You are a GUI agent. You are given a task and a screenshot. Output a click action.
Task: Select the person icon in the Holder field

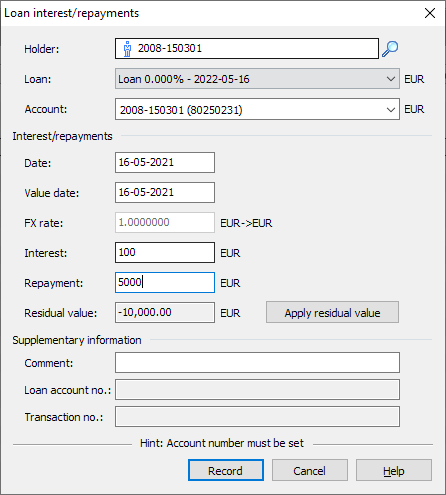(x=127, y=49)
